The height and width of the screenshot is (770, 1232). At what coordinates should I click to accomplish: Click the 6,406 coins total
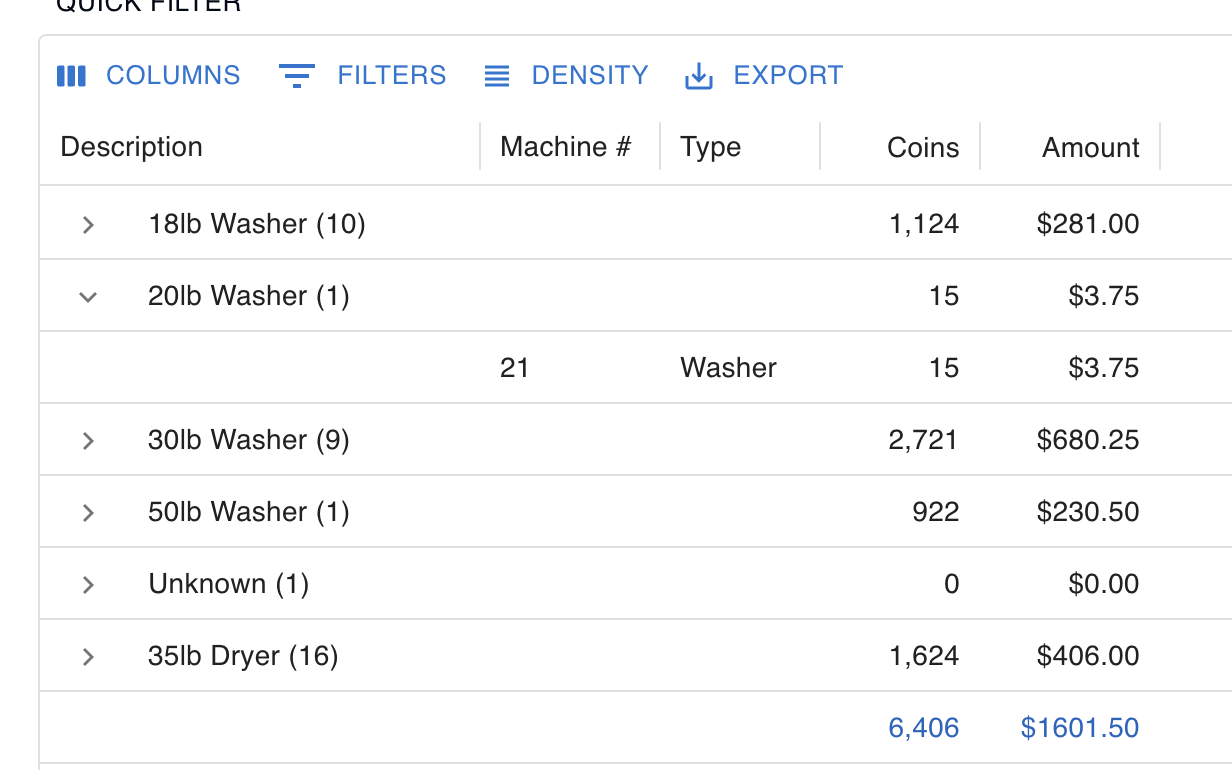(x=924, y=728)
